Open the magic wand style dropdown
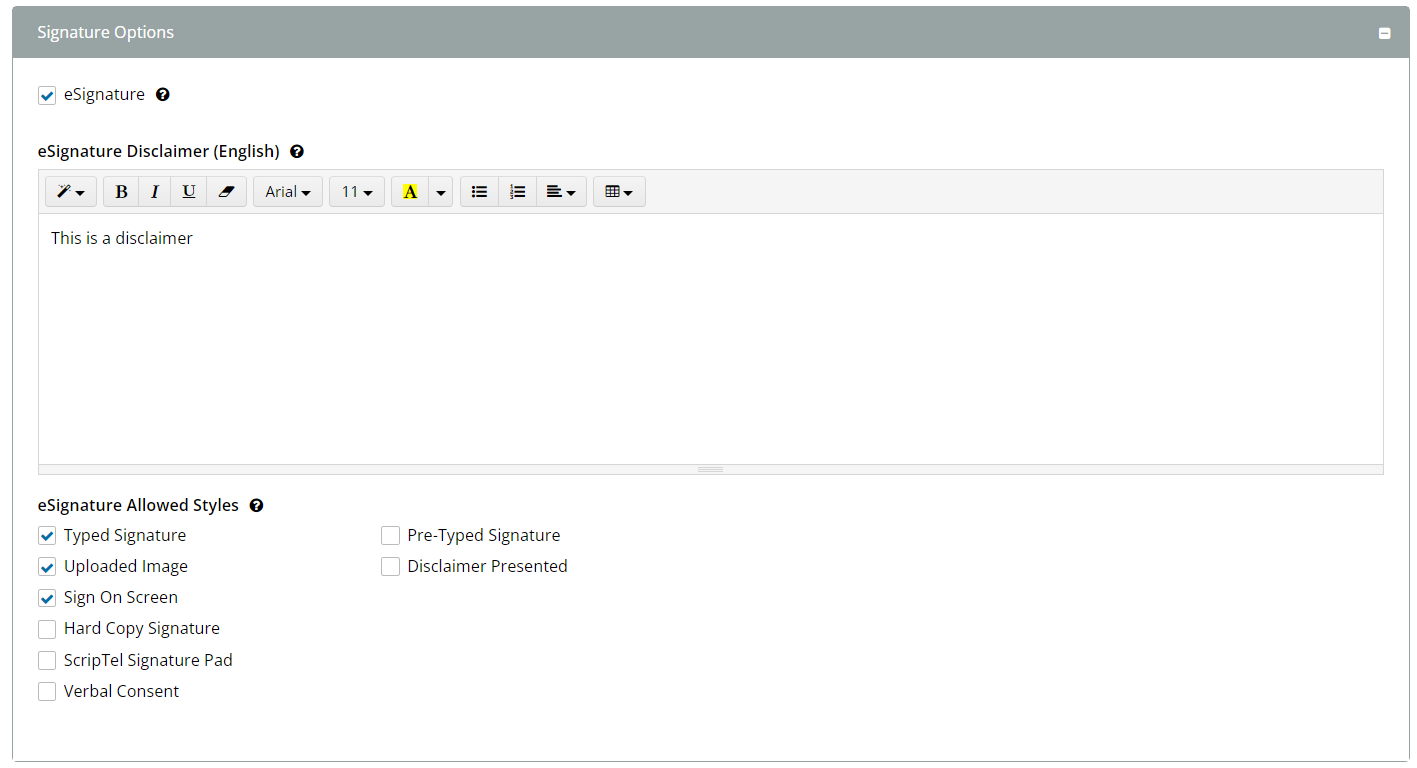1417x768 pixels. [70, 192]
